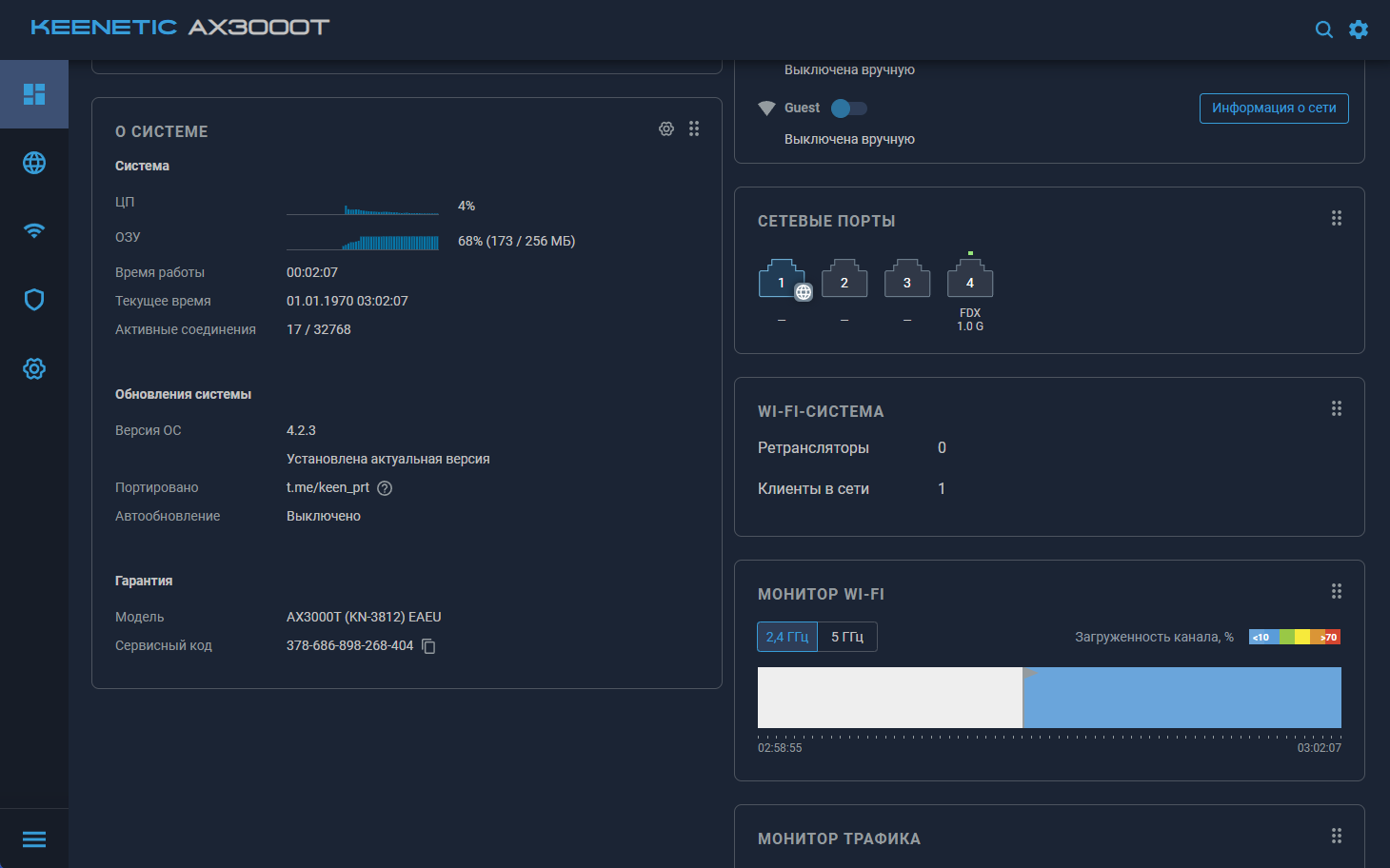This screenshot has width=1390, height=868.
Task: Click the Автообновление value Выключено
Action: [x=324, y=516]
